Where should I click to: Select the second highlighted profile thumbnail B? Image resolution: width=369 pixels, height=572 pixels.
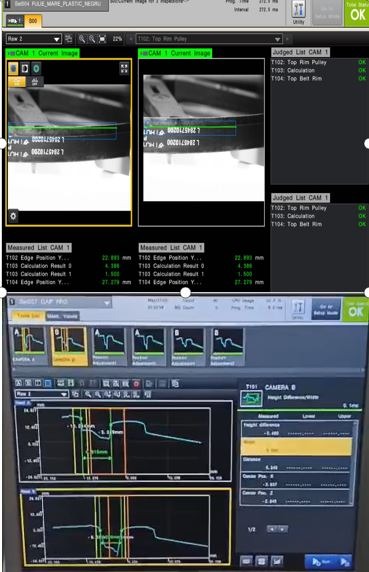(x=70, y=346)
